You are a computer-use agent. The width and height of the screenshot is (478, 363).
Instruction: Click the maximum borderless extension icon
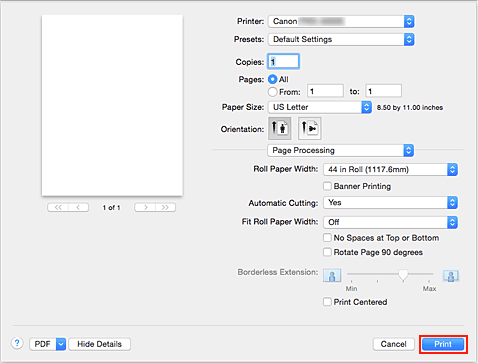[x=451, y=276]
